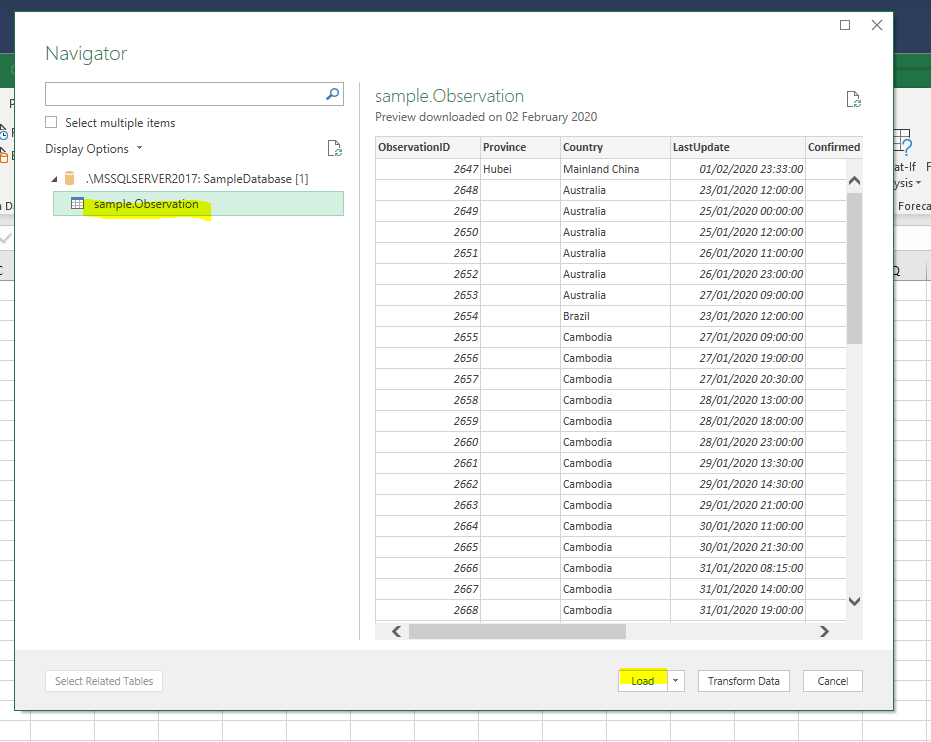Close the Navigator dialog
The width and height of the screenshot is (931, 742).
tap(876, 25)
